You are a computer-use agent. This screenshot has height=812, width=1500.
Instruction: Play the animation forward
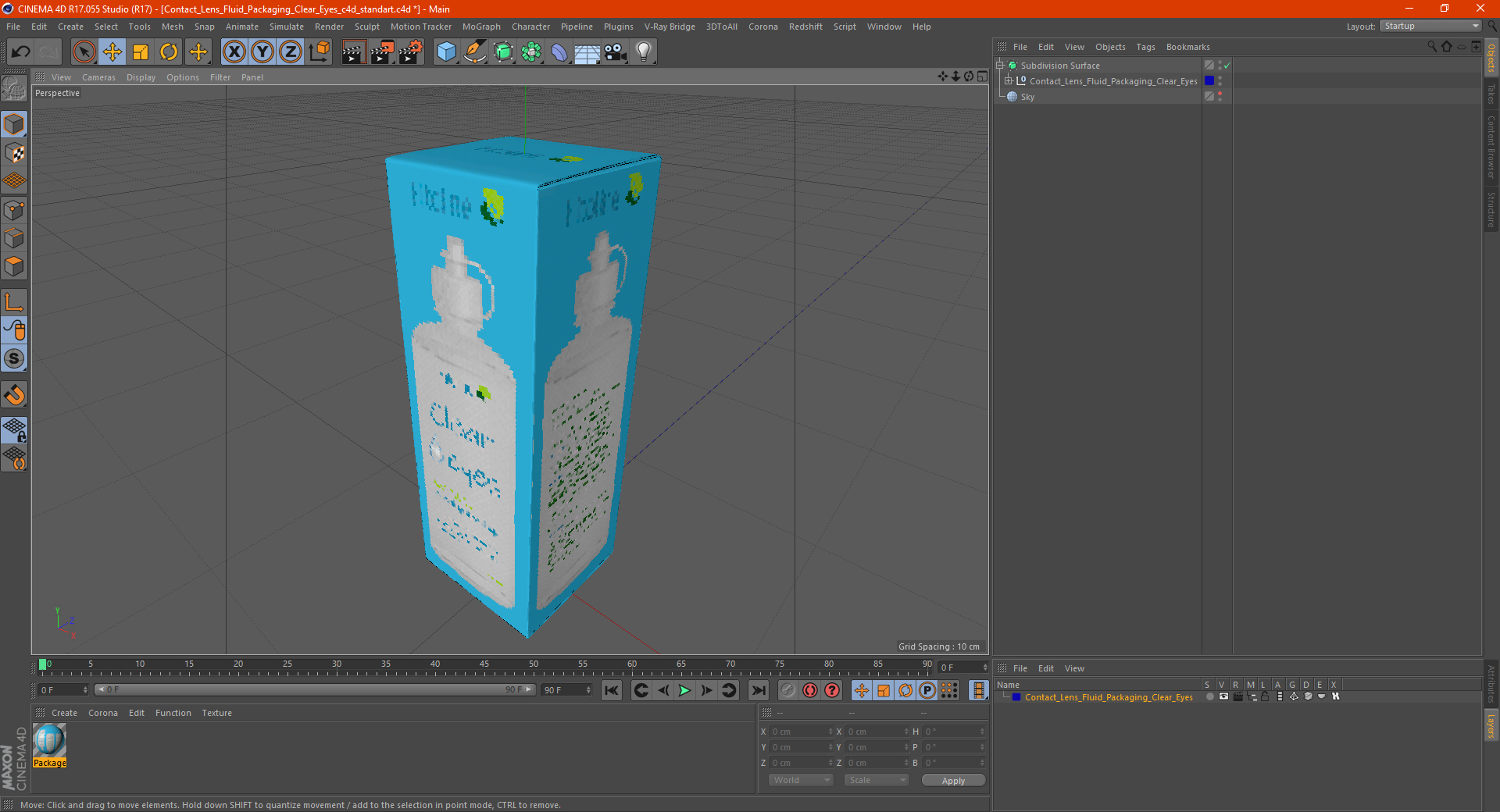(684, 690)
